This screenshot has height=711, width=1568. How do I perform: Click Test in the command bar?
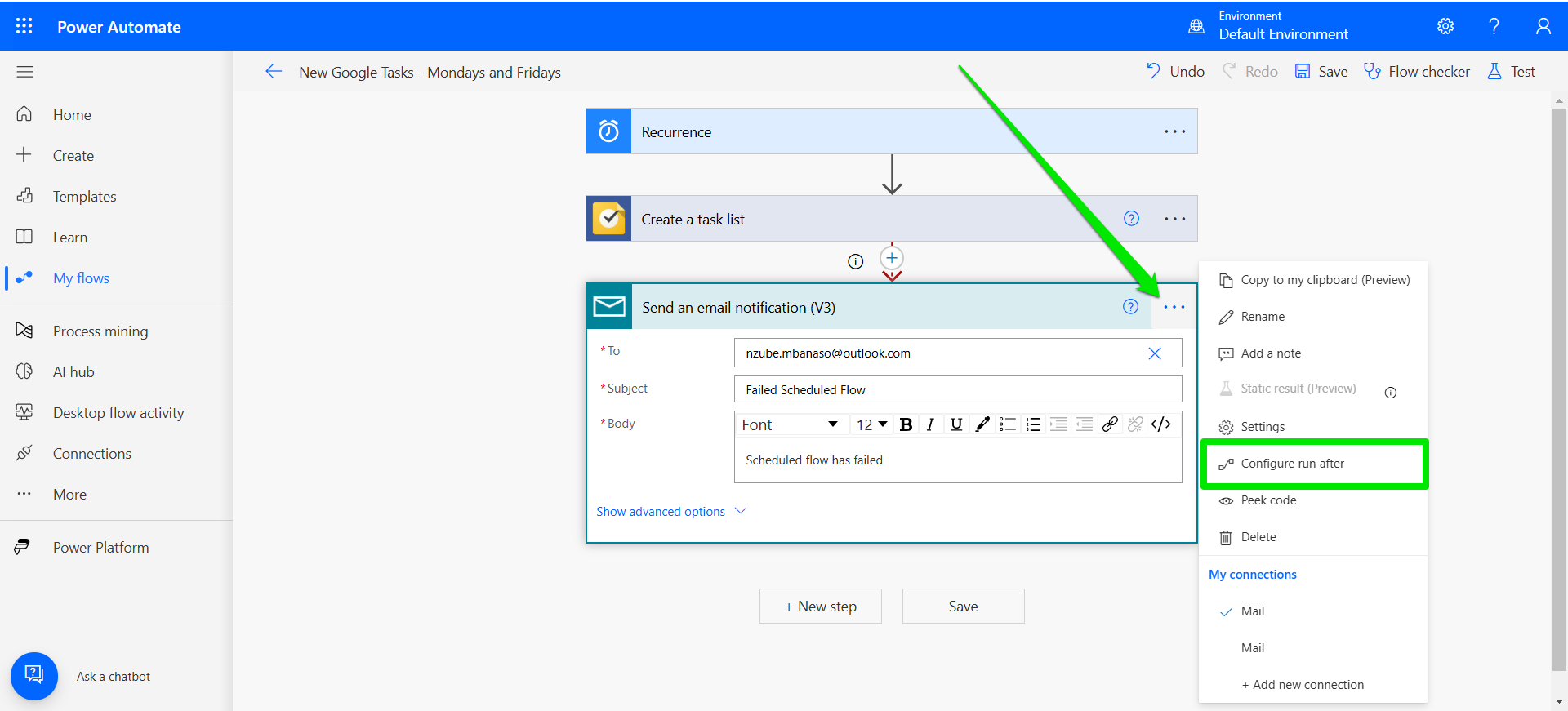(x=1511, y=72)
